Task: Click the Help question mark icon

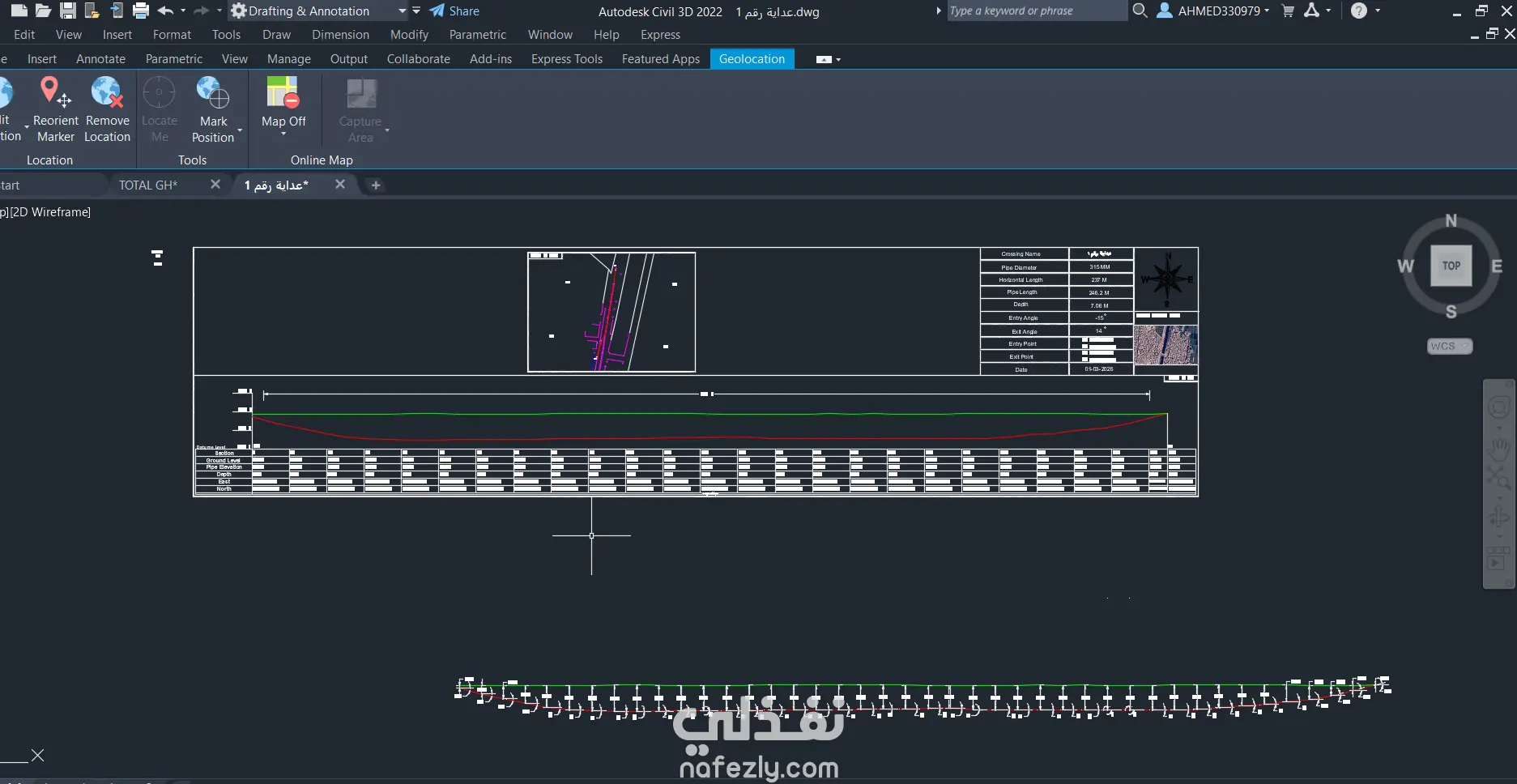Action: 1359,11
